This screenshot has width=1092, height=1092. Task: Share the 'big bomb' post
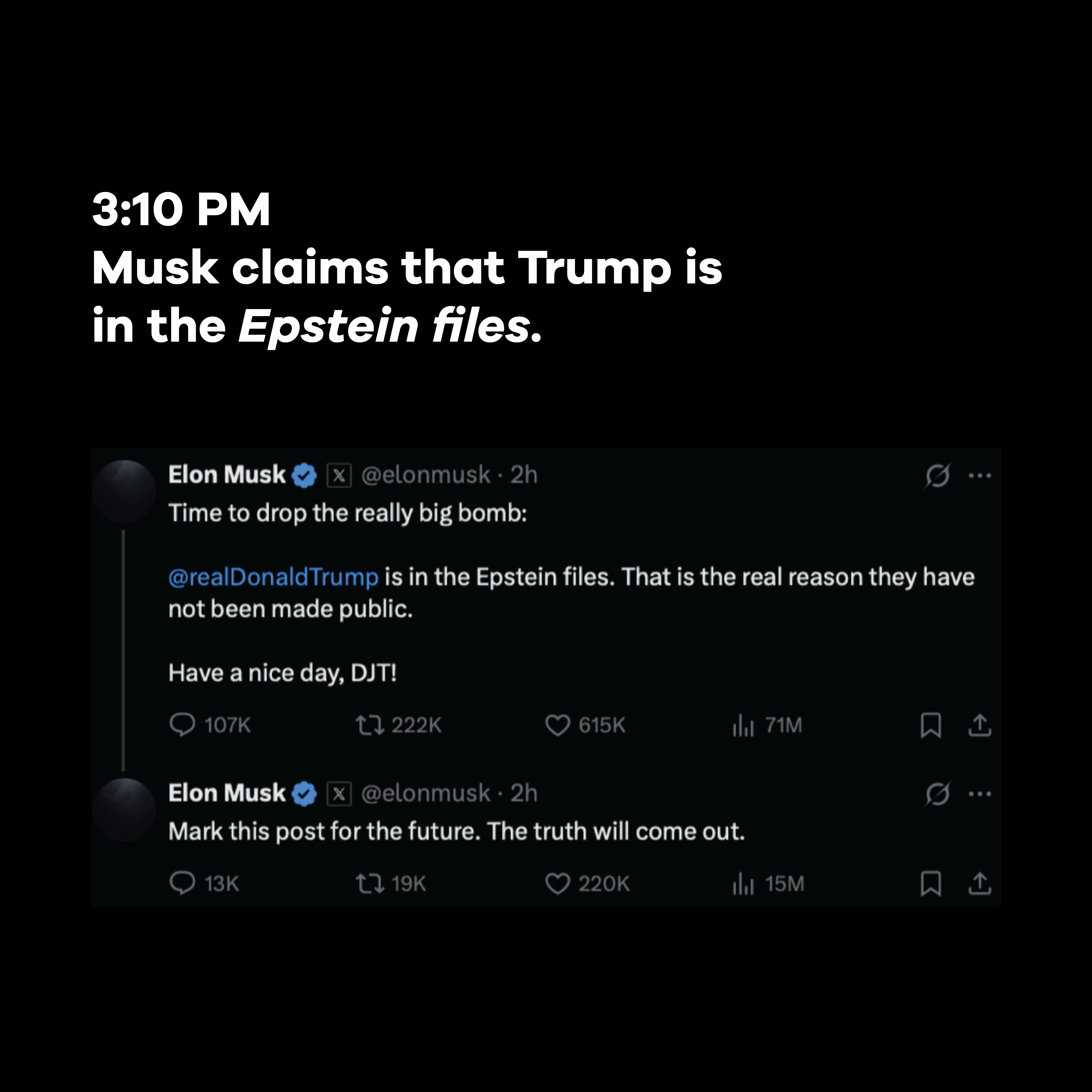point(979,725)
